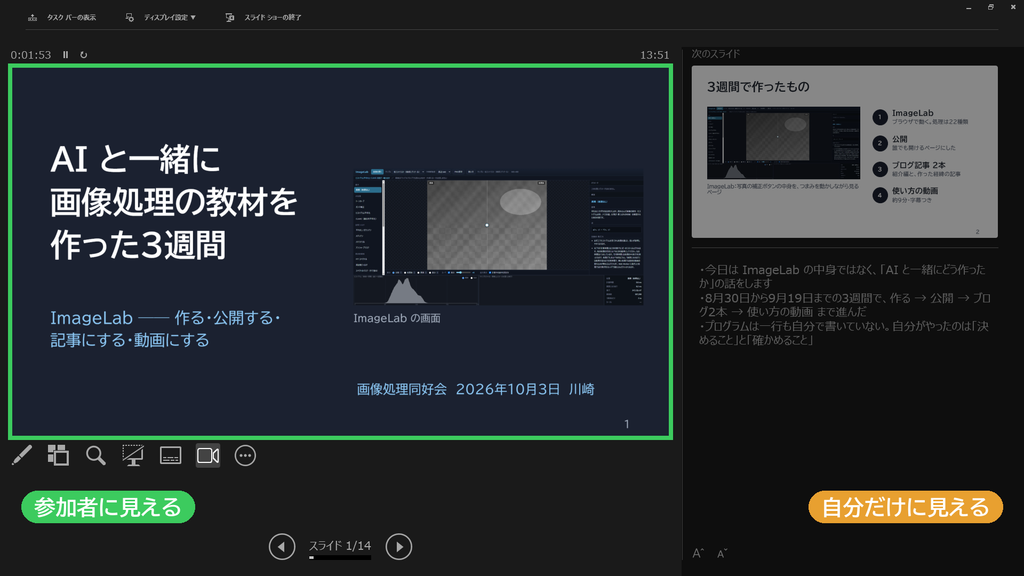Open the pen and laser pointer tools

(22, 455)
